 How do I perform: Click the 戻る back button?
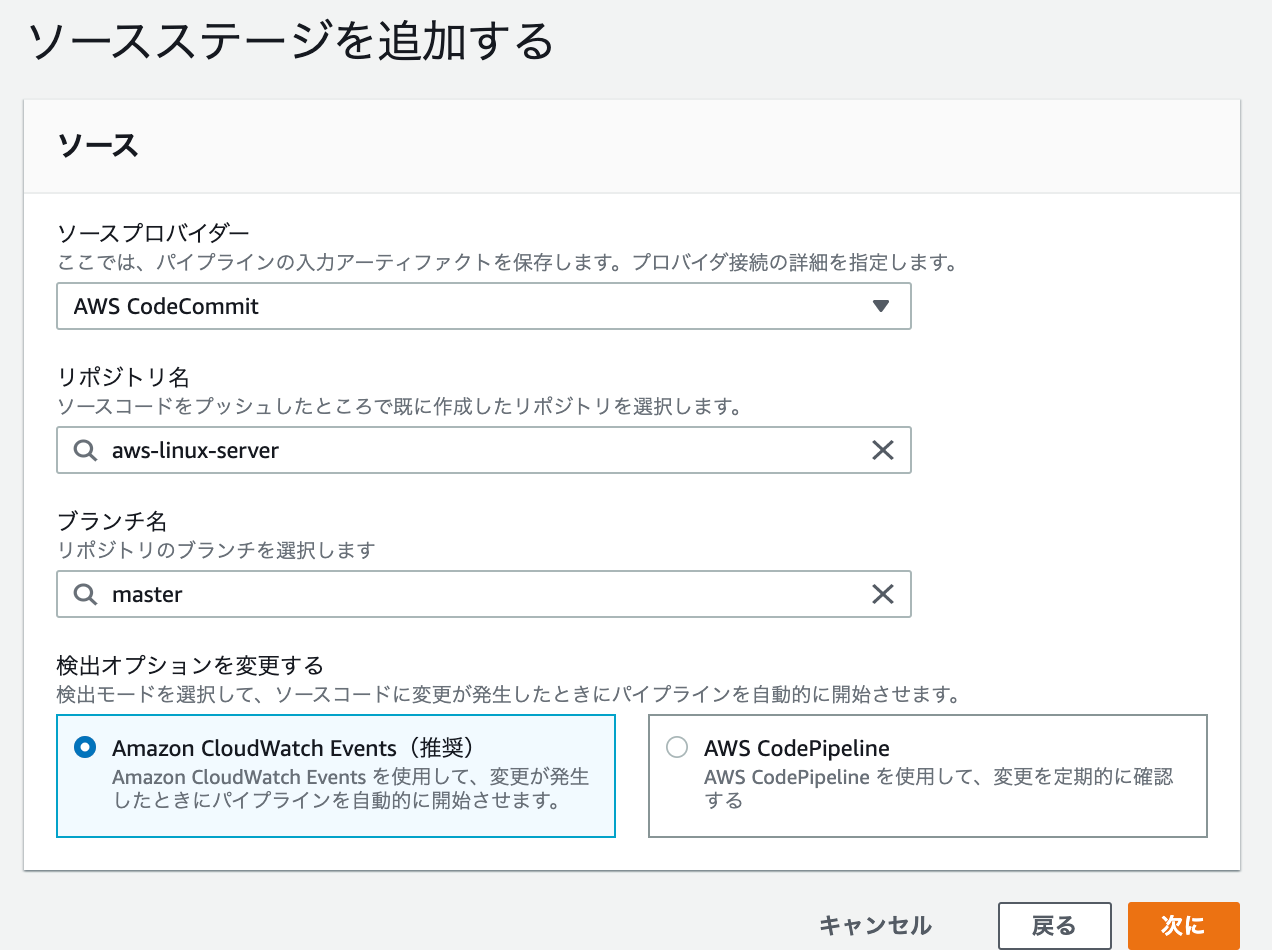tap(1054, 925)
